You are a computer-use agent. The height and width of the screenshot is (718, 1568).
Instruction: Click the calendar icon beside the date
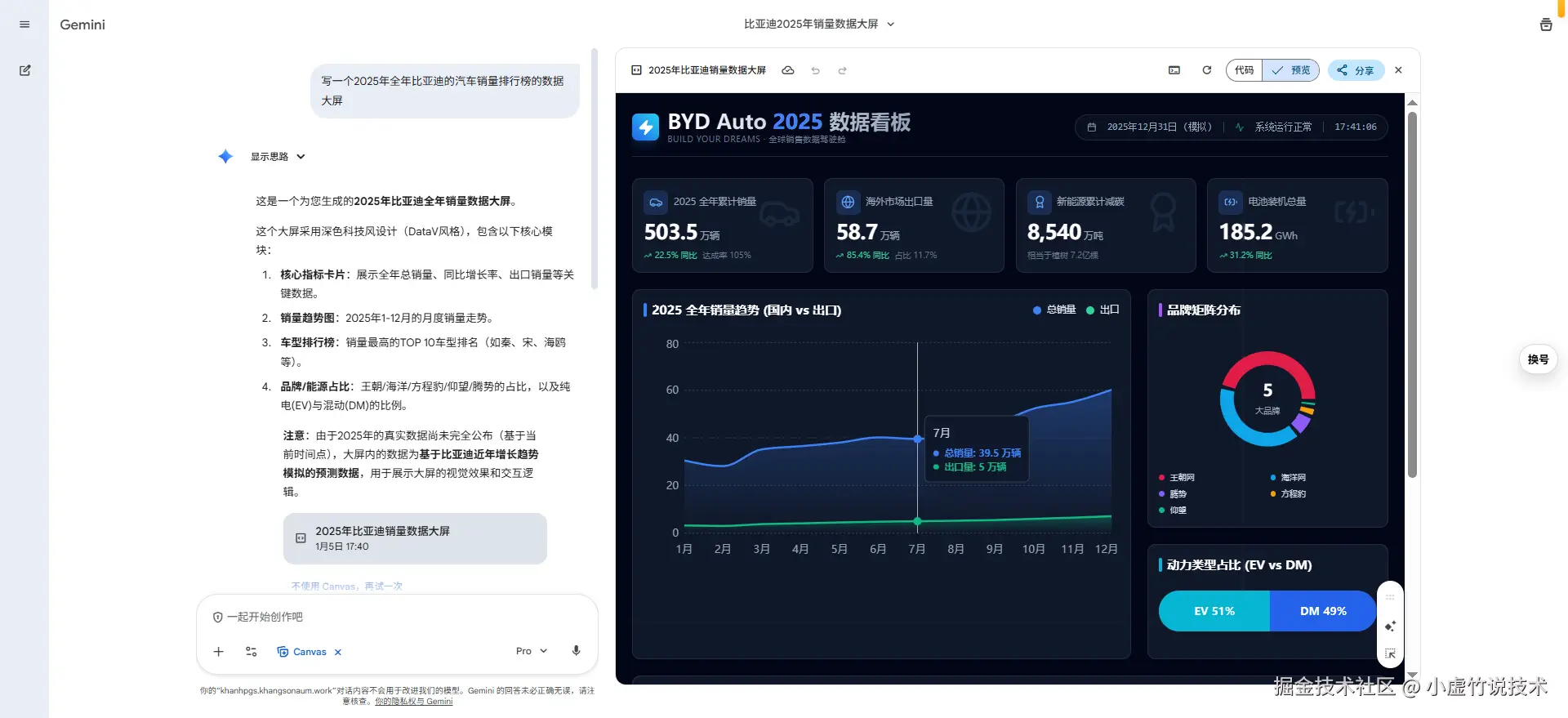(1092, 127)
